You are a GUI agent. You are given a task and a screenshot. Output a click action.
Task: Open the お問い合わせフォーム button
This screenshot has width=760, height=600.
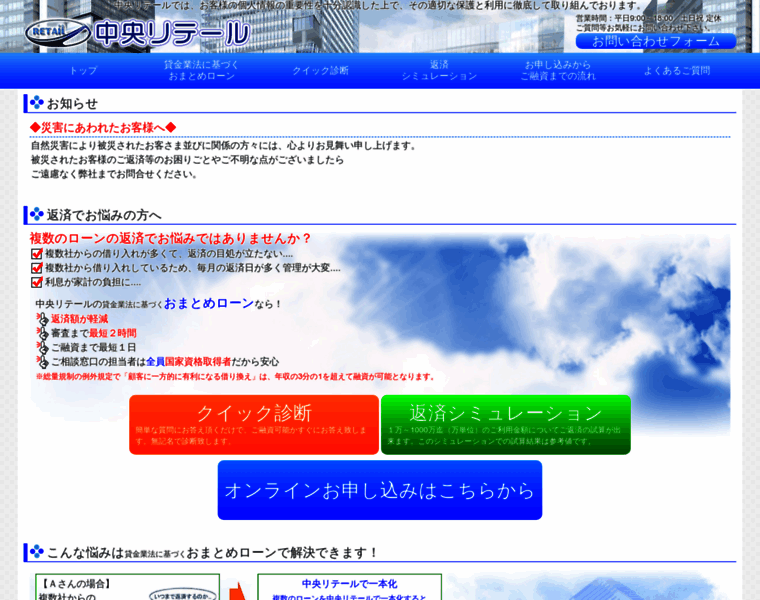click(656, 42)
